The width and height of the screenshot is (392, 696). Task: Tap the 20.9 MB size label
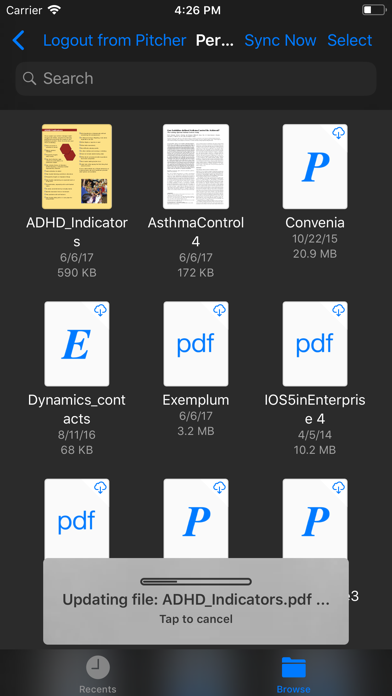click(315, 254)
